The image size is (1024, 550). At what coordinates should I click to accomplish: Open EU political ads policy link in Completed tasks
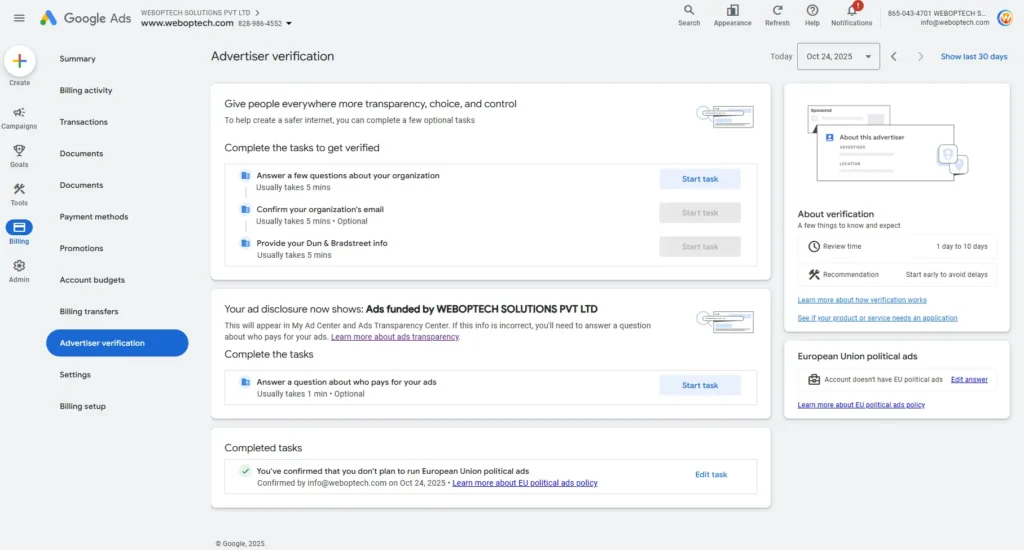tap(525, 483)
